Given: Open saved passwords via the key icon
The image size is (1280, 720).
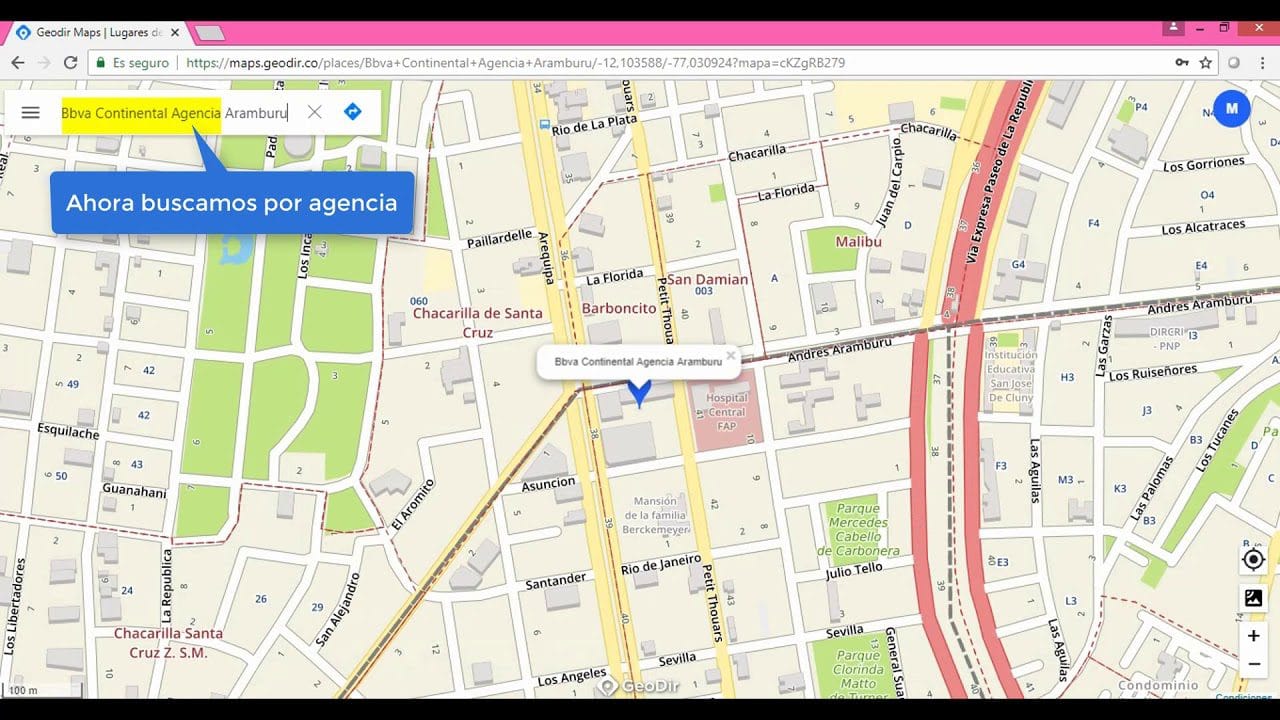Looking at the screenshot, I should (x=1180, y=62).
